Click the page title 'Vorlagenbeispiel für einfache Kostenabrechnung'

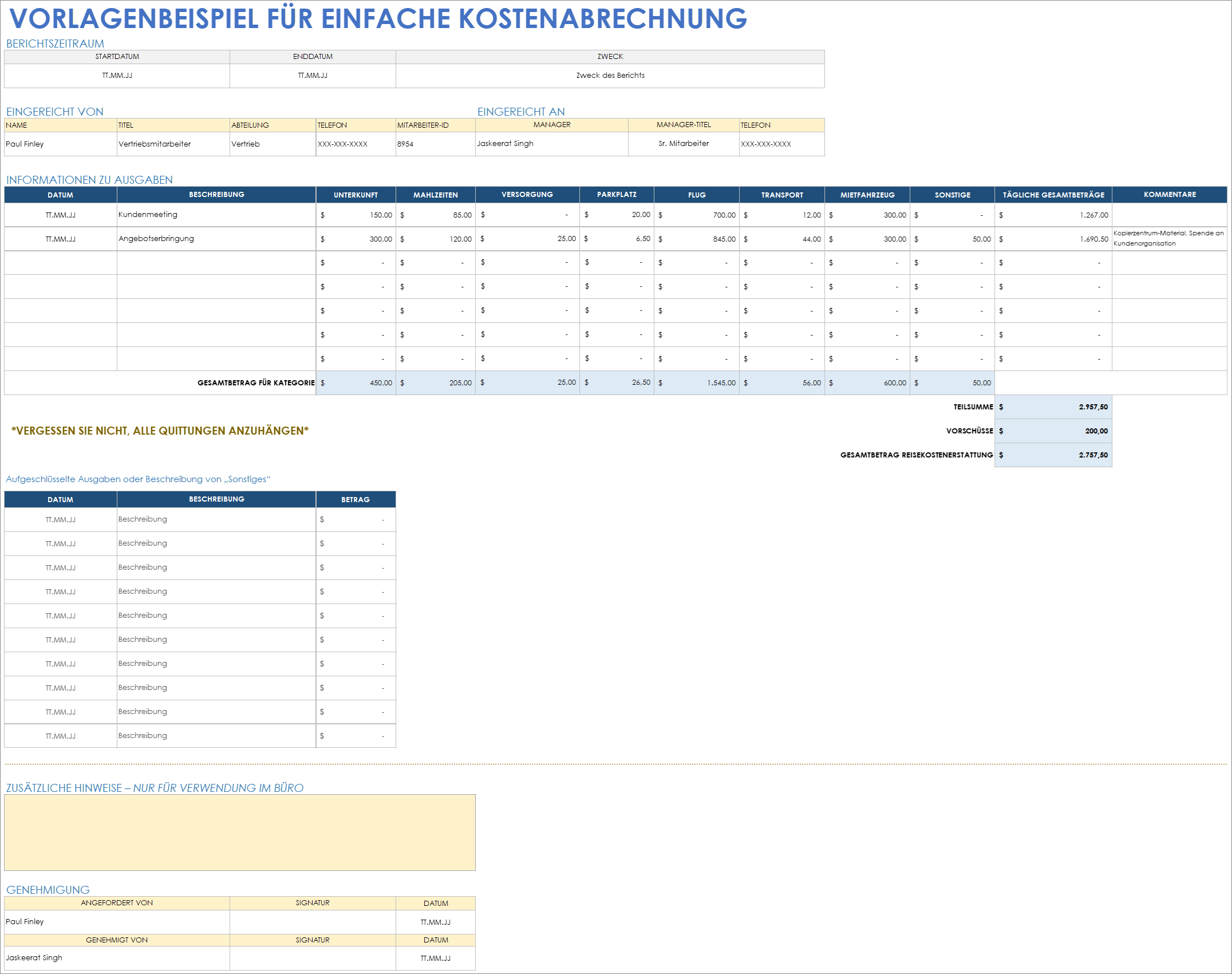378,18
